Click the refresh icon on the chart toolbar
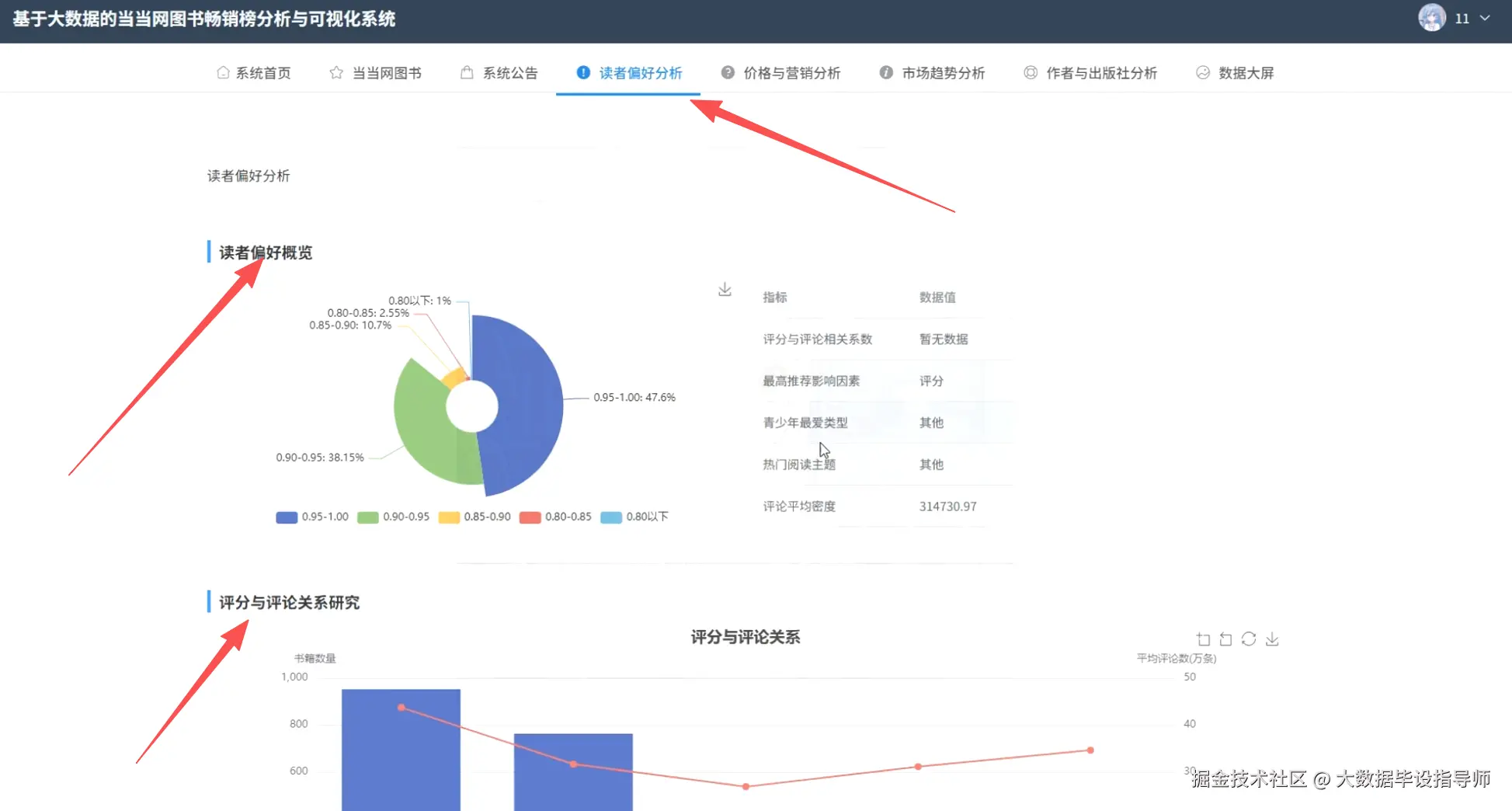The height and width of the screenshot is (811, 1512). pos(1249,639)
